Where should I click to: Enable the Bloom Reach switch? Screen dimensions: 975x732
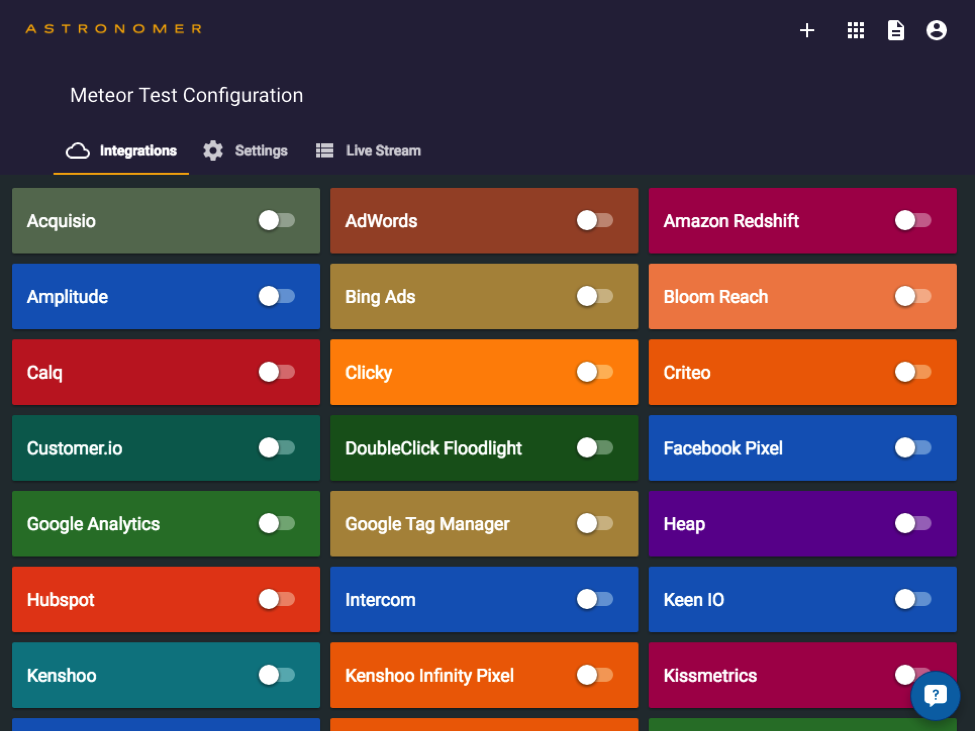point(913,296)
